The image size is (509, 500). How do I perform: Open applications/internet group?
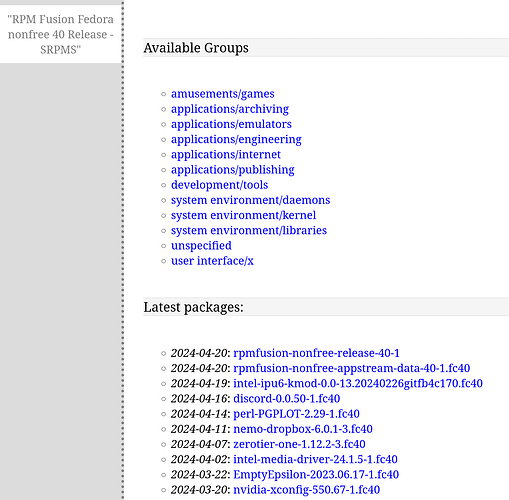[226, 155]
